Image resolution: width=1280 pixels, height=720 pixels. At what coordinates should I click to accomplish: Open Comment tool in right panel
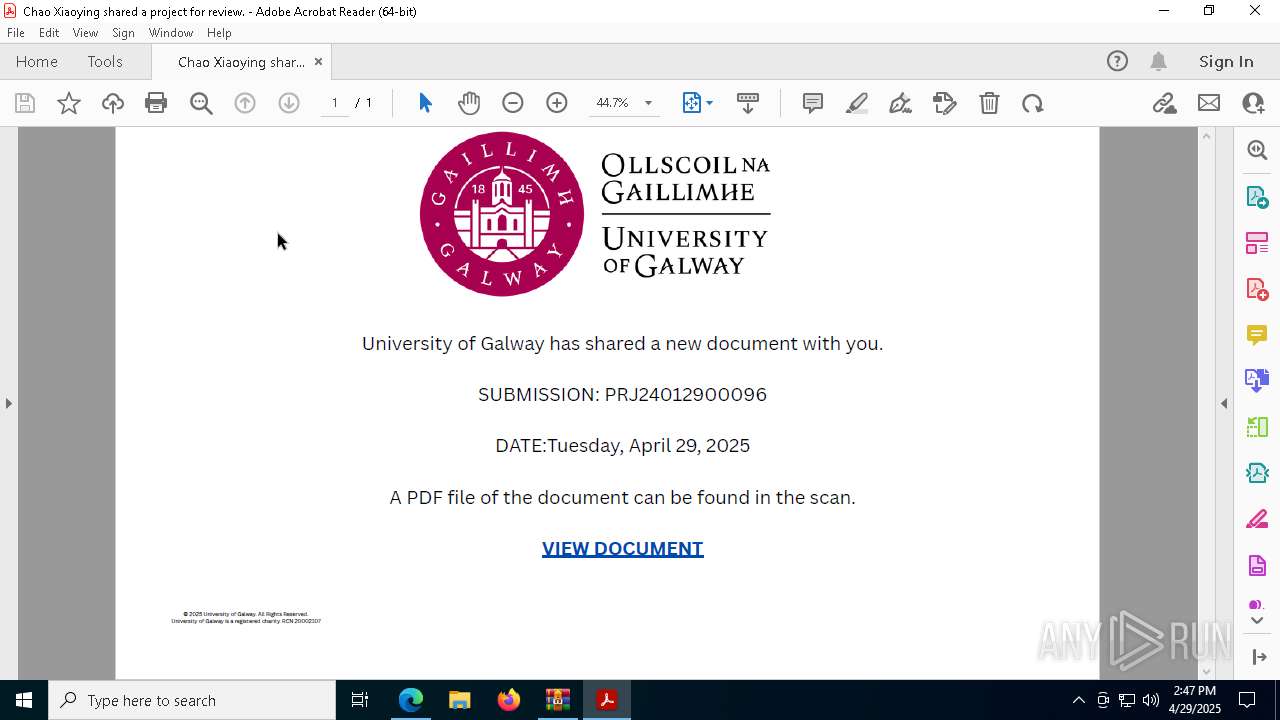[1257, 334]
